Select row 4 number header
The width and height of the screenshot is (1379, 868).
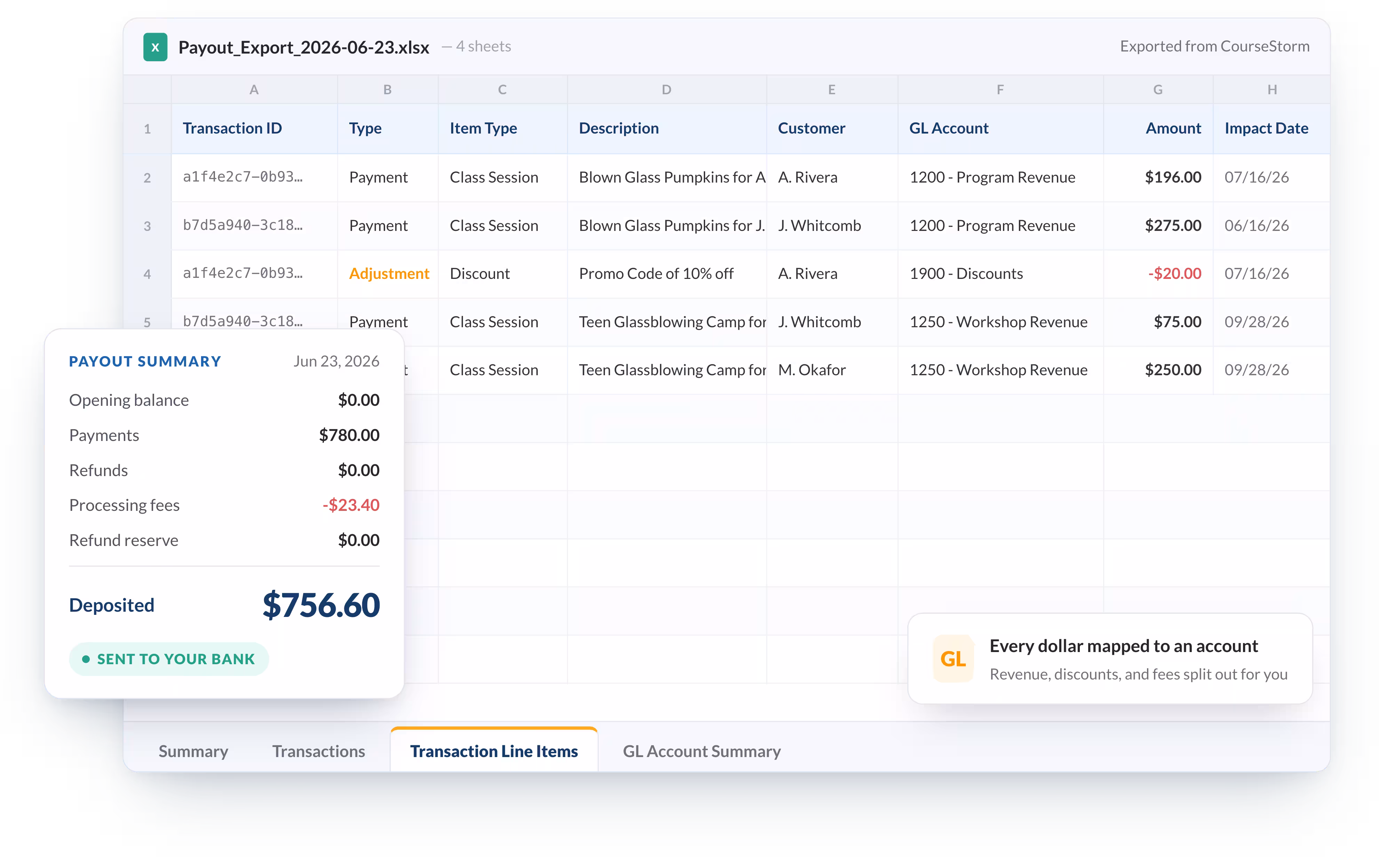click(147, 274)
